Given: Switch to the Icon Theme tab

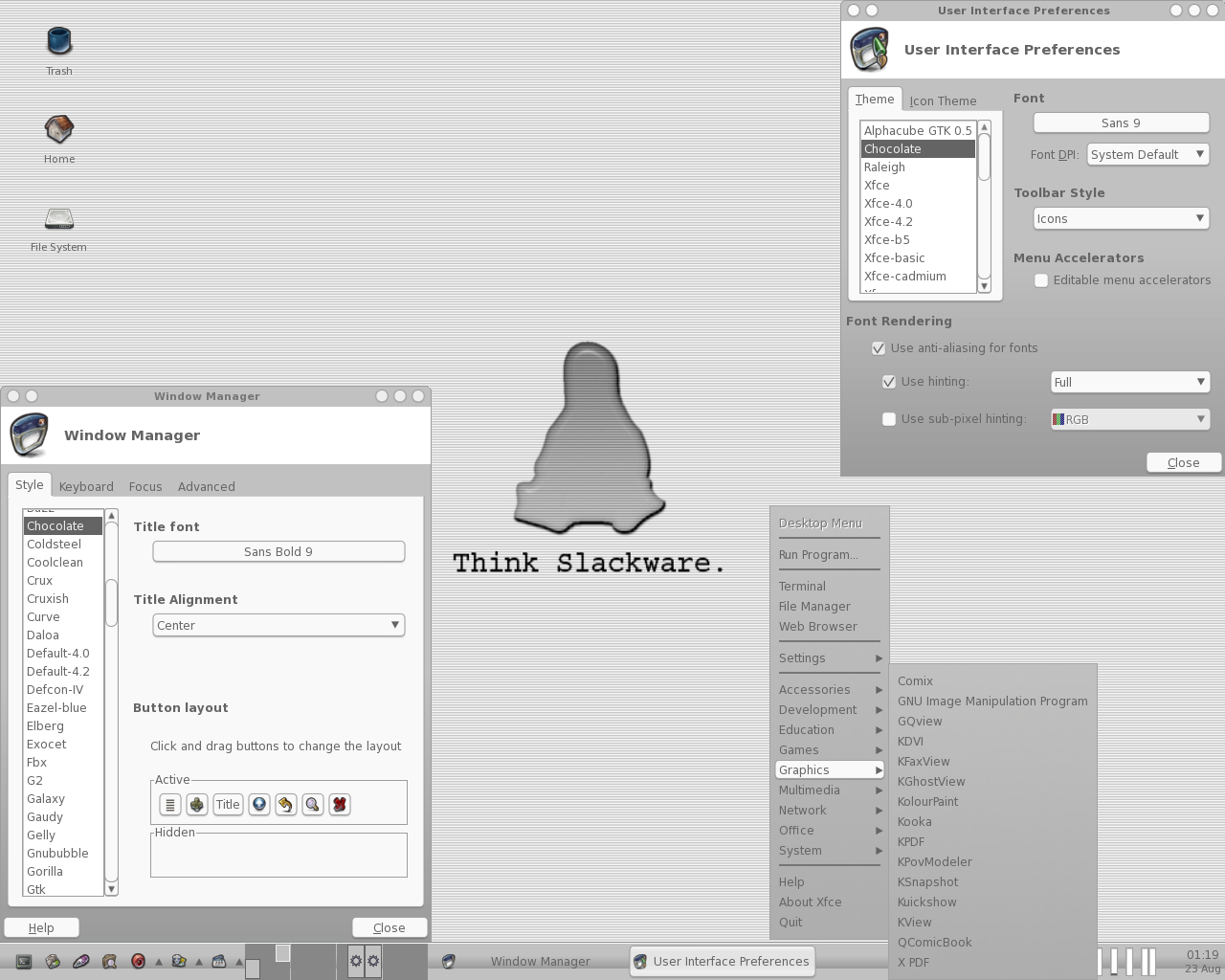Looking at the screenshot, I should [x=943, y=100].
